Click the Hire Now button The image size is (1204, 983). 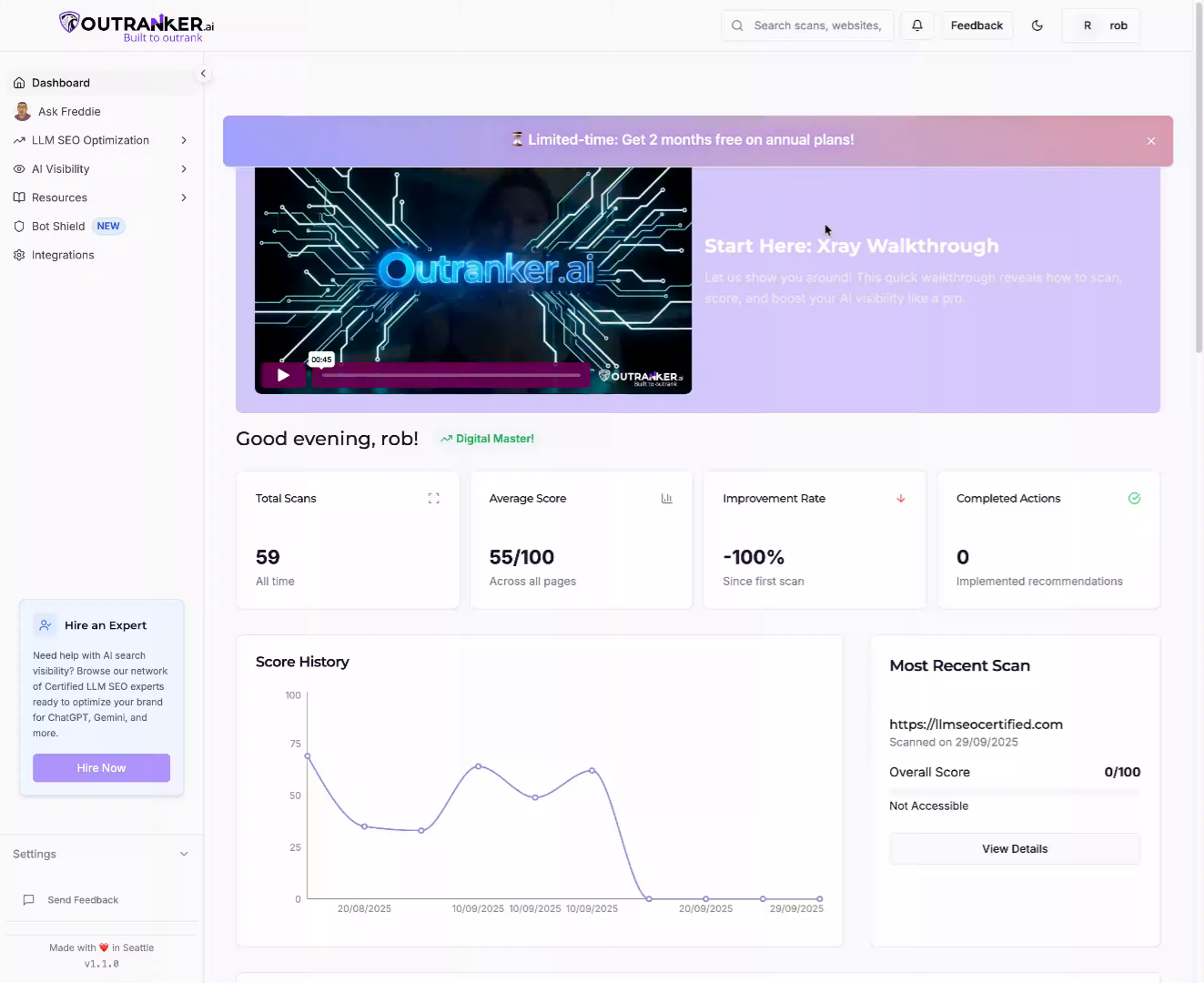click(x=101, y=768)
